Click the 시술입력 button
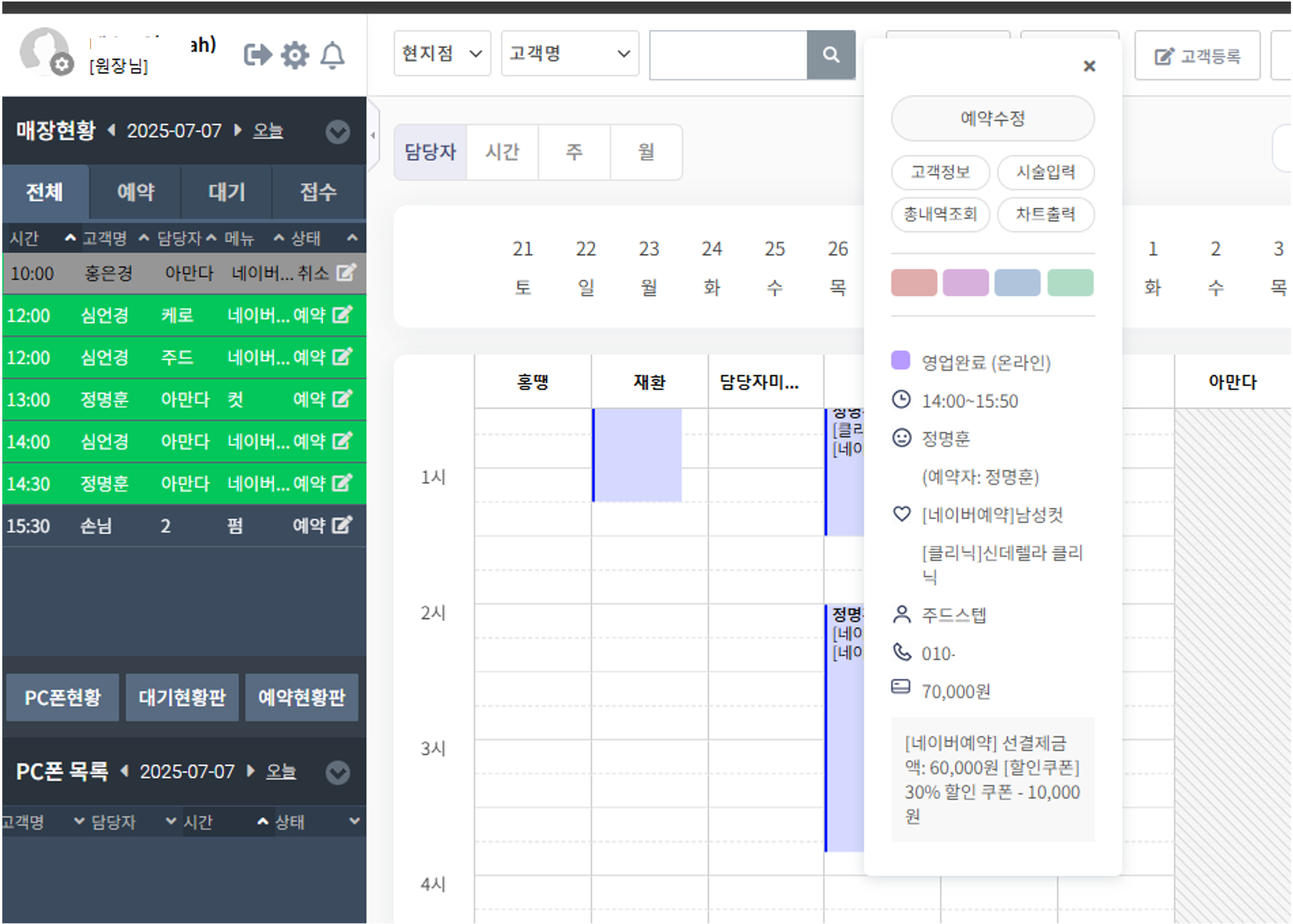1293x924 pixels. click(x=1045, y=172)
